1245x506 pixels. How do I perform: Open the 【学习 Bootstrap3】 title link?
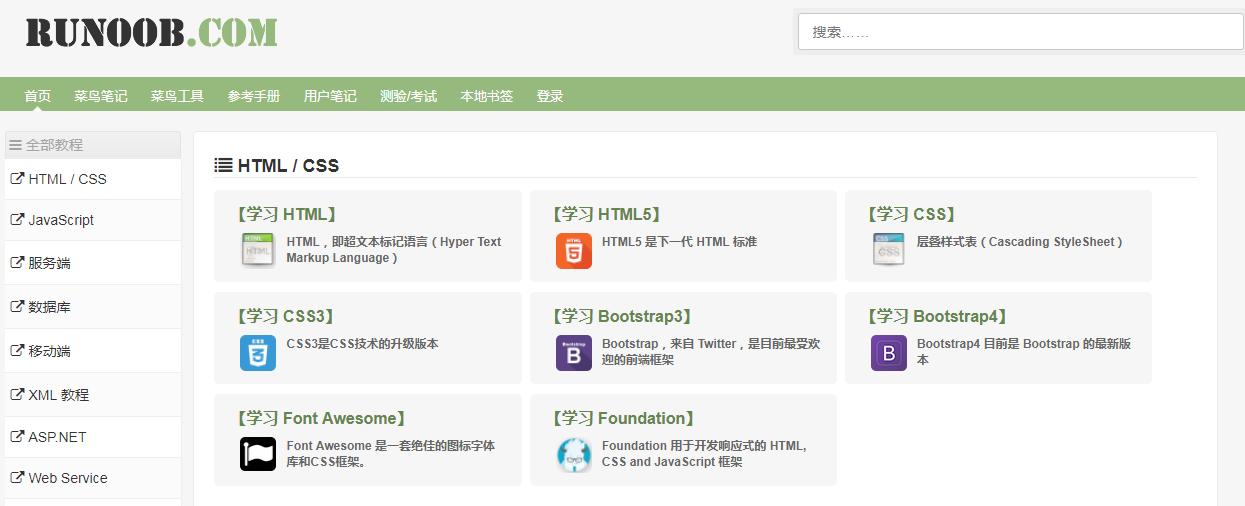point(622,316)
